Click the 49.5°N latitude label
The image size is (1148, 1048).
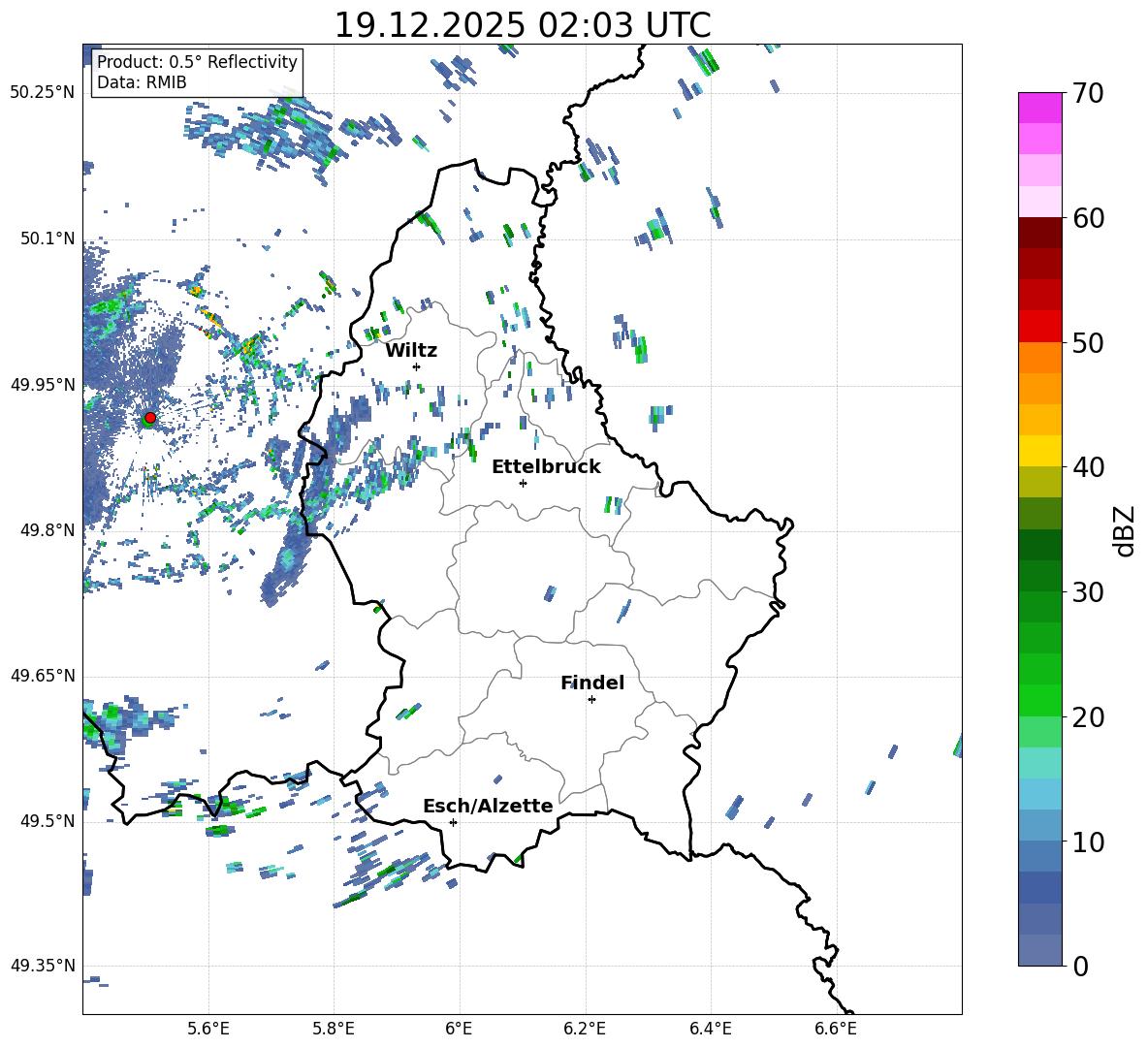[48, 821]
